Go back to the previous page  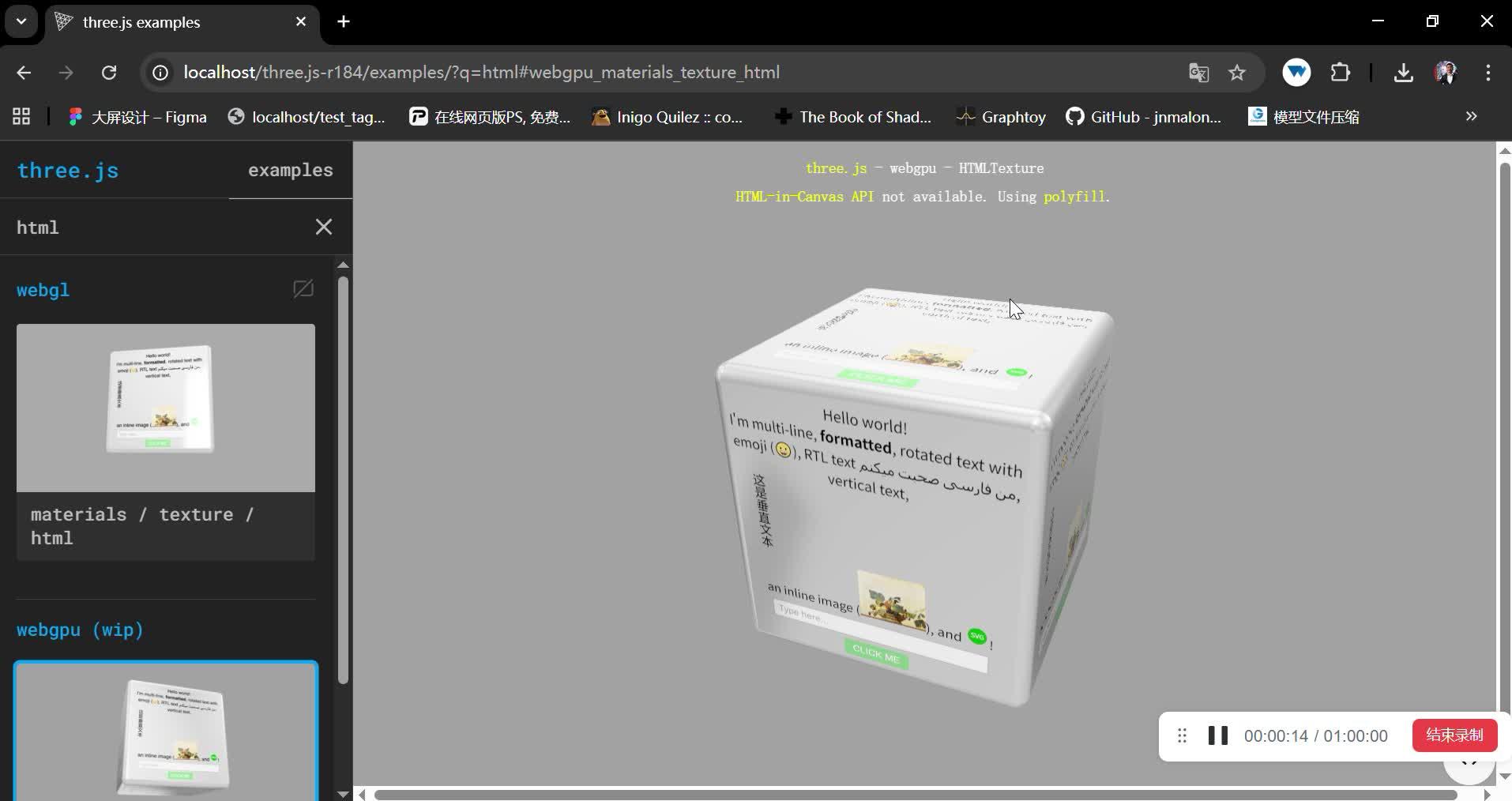tap(24, 73)
